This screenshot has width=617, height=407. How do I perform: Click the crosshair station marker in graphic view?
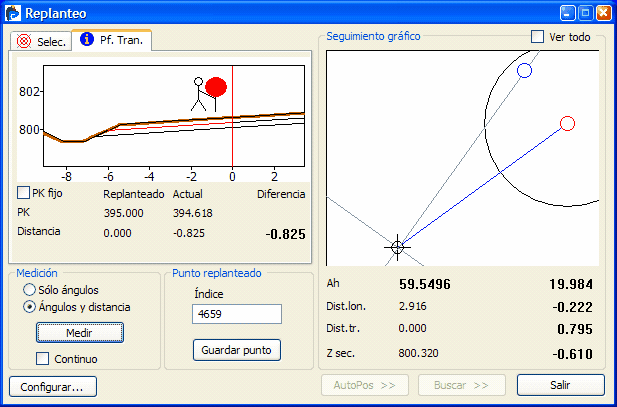pos(398,246)
